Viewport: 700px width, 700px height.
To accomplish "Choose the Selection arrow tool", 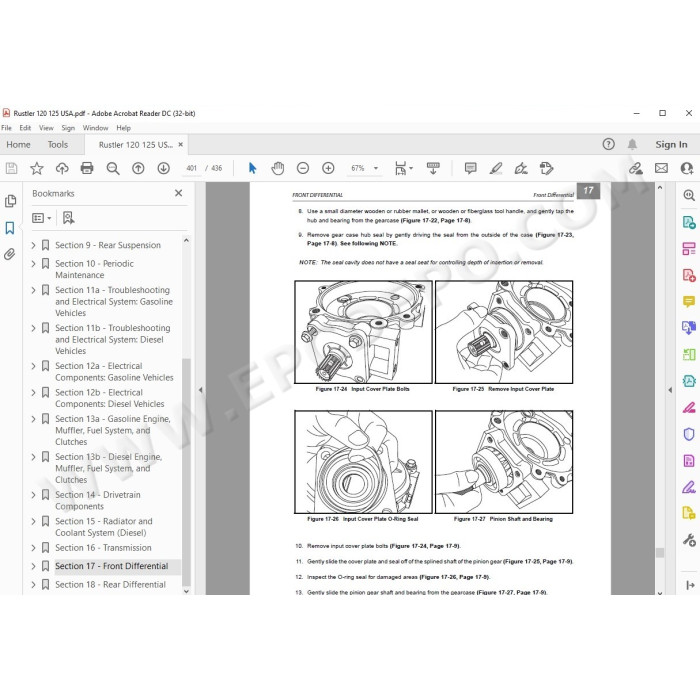I will point(252,168).
